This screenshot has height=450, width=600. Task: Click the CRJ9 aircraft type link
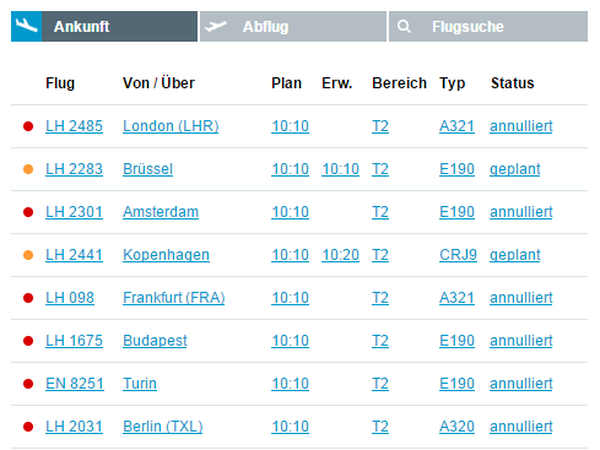458,255
